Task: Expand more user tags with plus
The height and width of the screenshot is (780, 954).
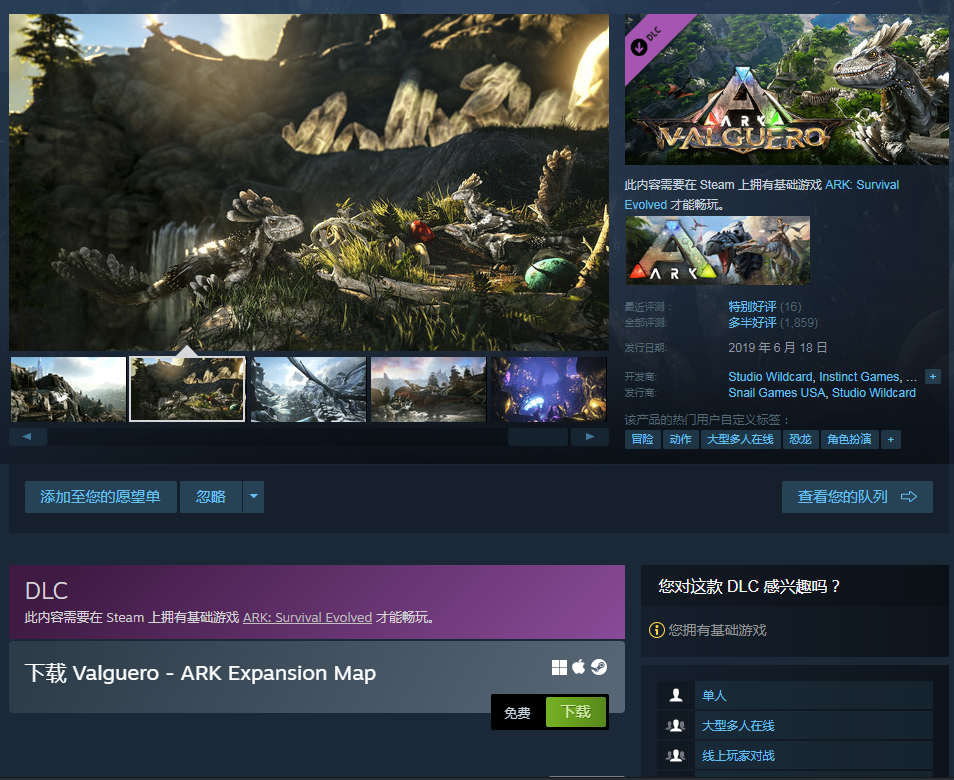Action: click(x=891, y=439)
